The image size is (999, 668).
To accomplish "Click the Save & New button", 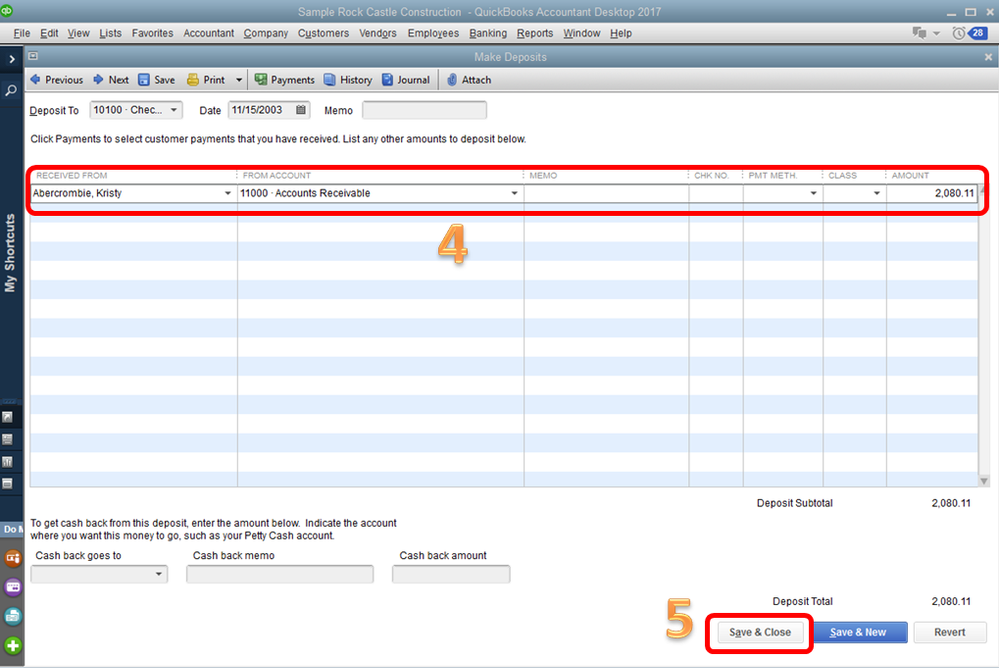I will click(x=860, y=632).
